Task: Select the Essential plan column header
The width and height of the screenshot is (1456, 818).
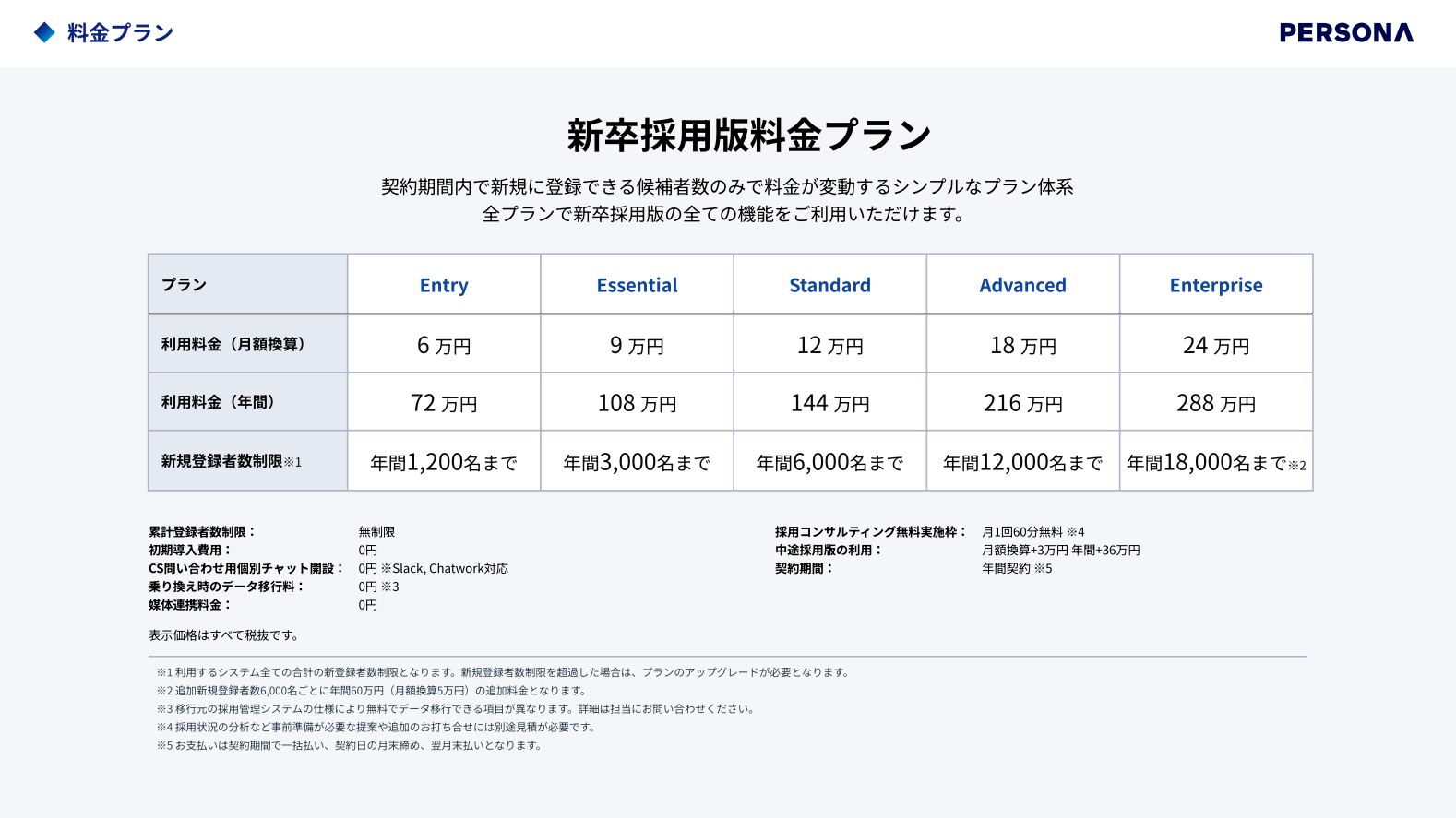Action: pos(637,285)
